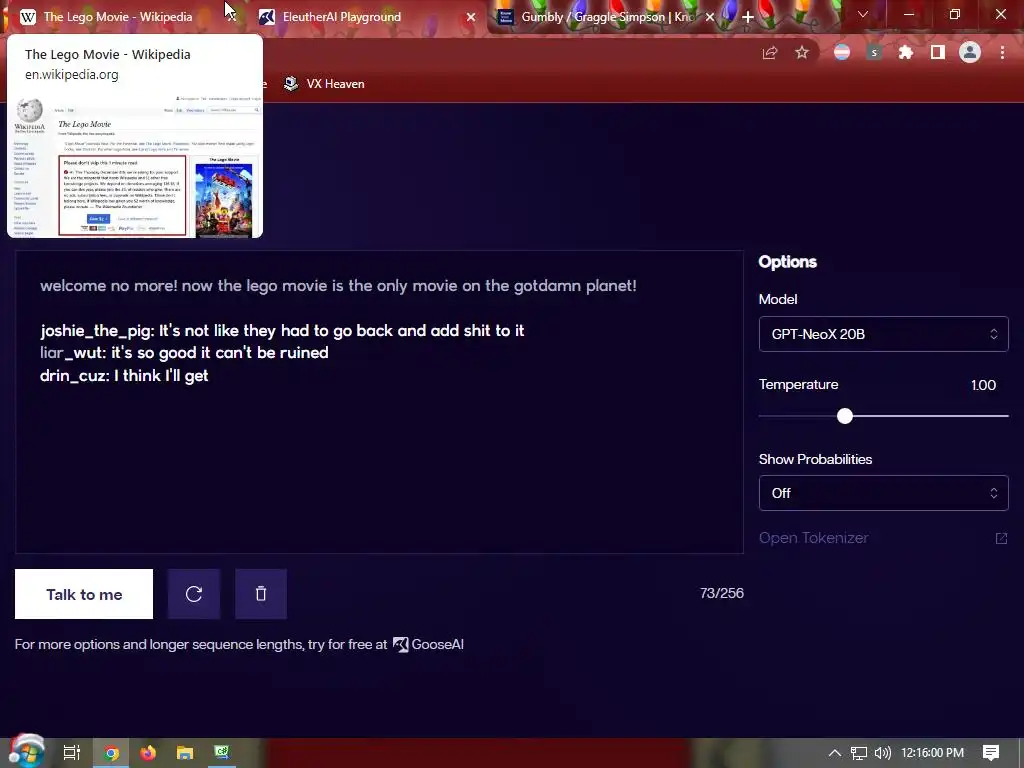Click the external link icon beside Open Tokenizer
1024x768 pixels.
(x=1001, y=538)
